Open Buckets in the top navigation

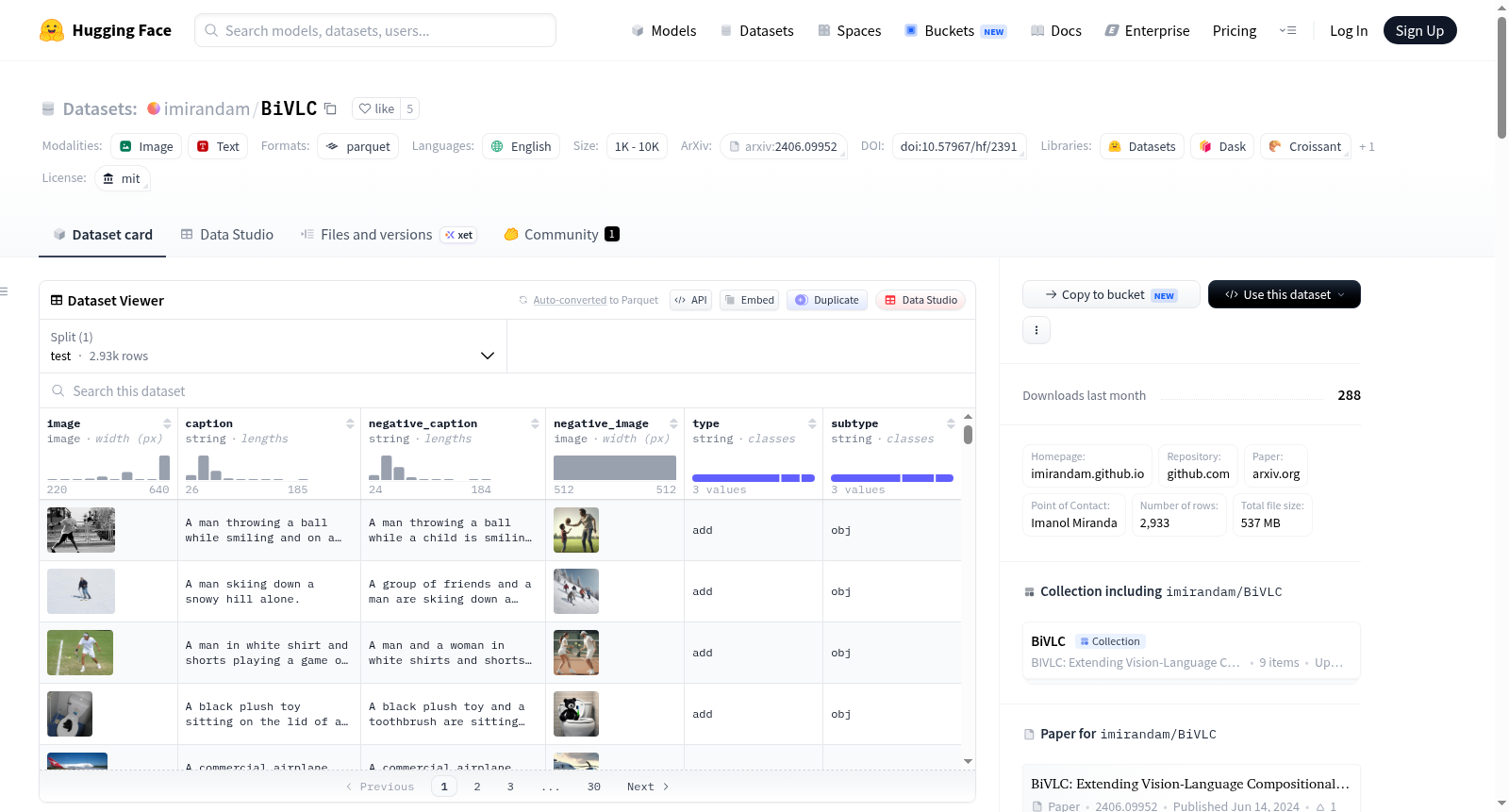pos(955,30)
